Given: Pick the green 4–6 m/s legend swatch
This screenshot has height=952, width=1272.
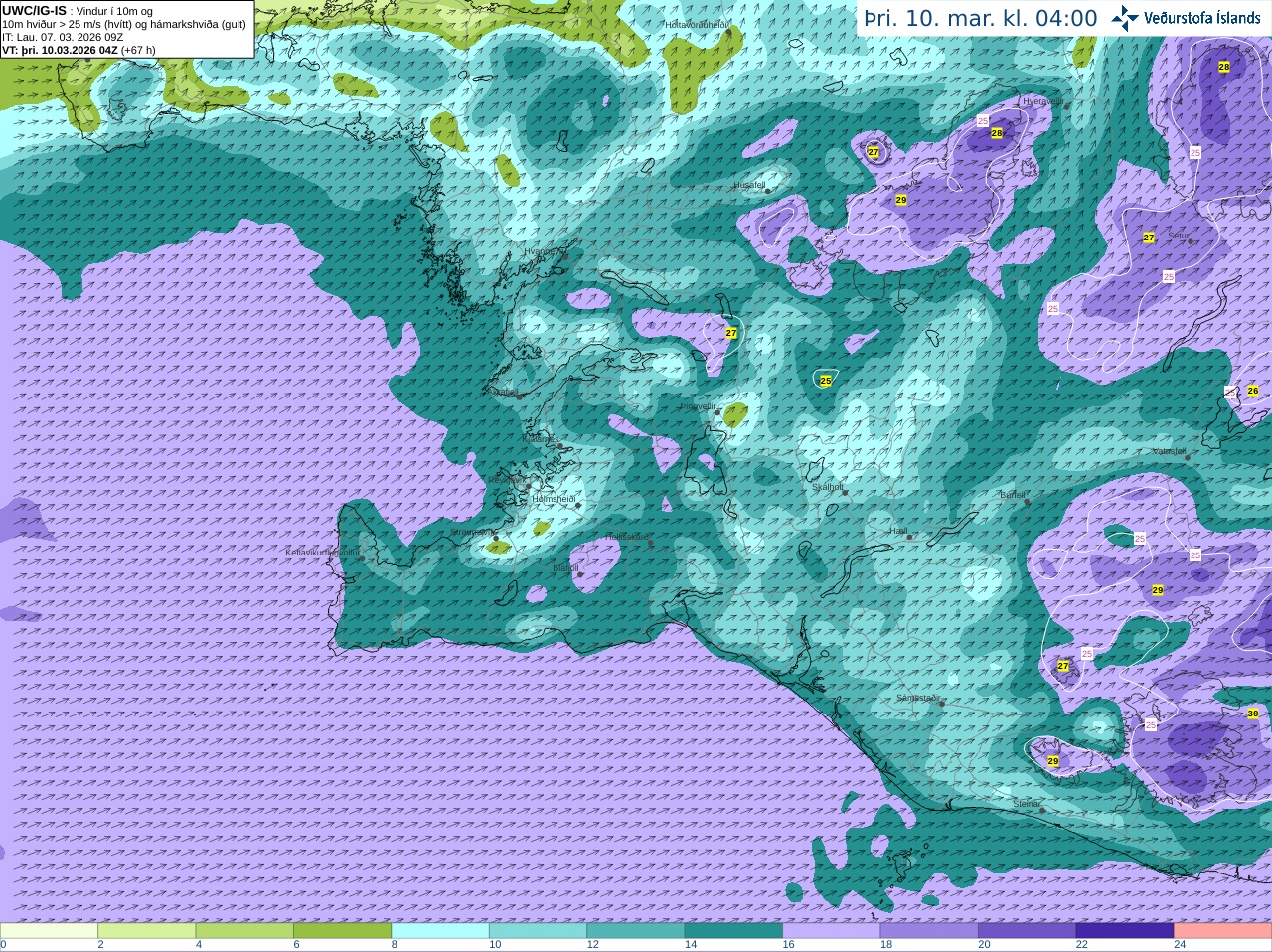Looking at the screenshot, I should [x=244, y=931].
